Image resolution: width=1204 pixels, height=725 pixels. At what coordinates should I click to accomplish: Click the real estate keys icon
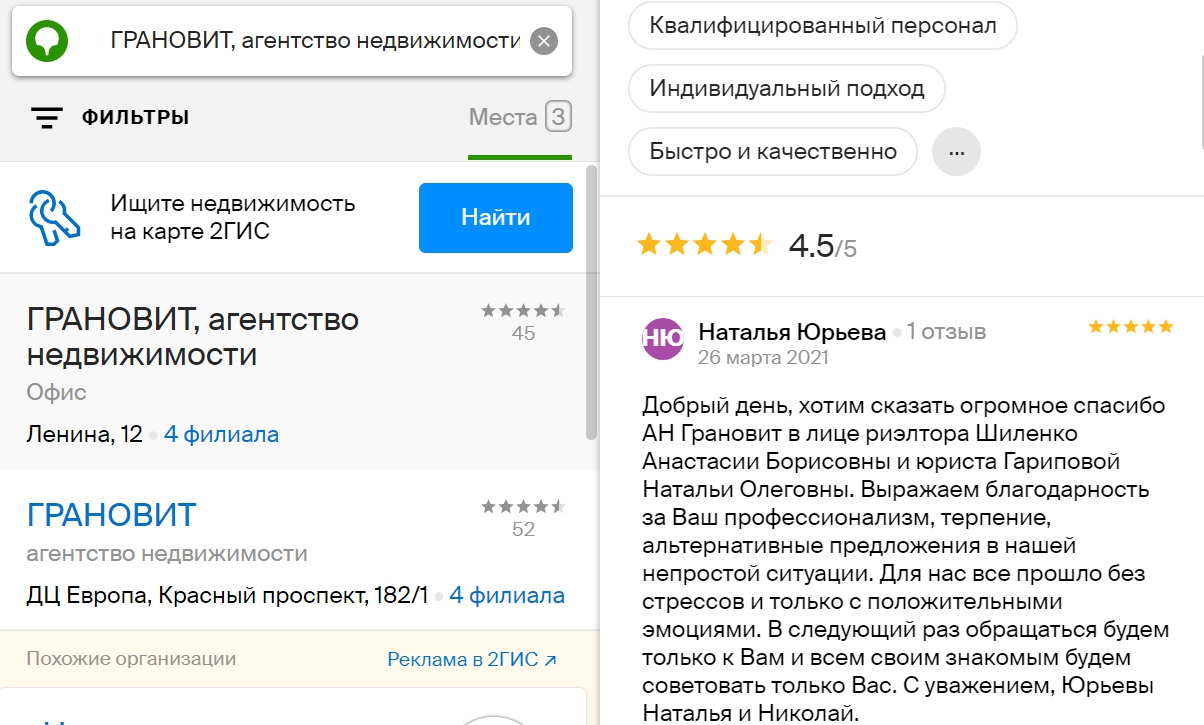tap(53, 217)
